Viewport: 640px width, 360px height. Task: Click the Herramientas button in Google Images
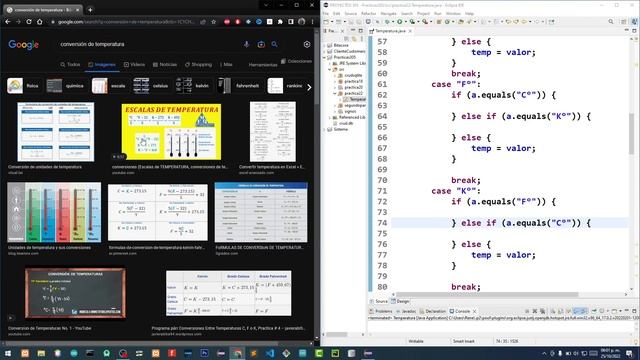pos(263,64)
